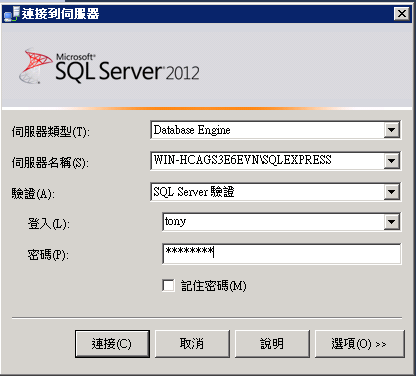The width and height of the screenshot is (416, 376).
Task: Click the 記住密碼(M) label text
Action: pos(214,286)
